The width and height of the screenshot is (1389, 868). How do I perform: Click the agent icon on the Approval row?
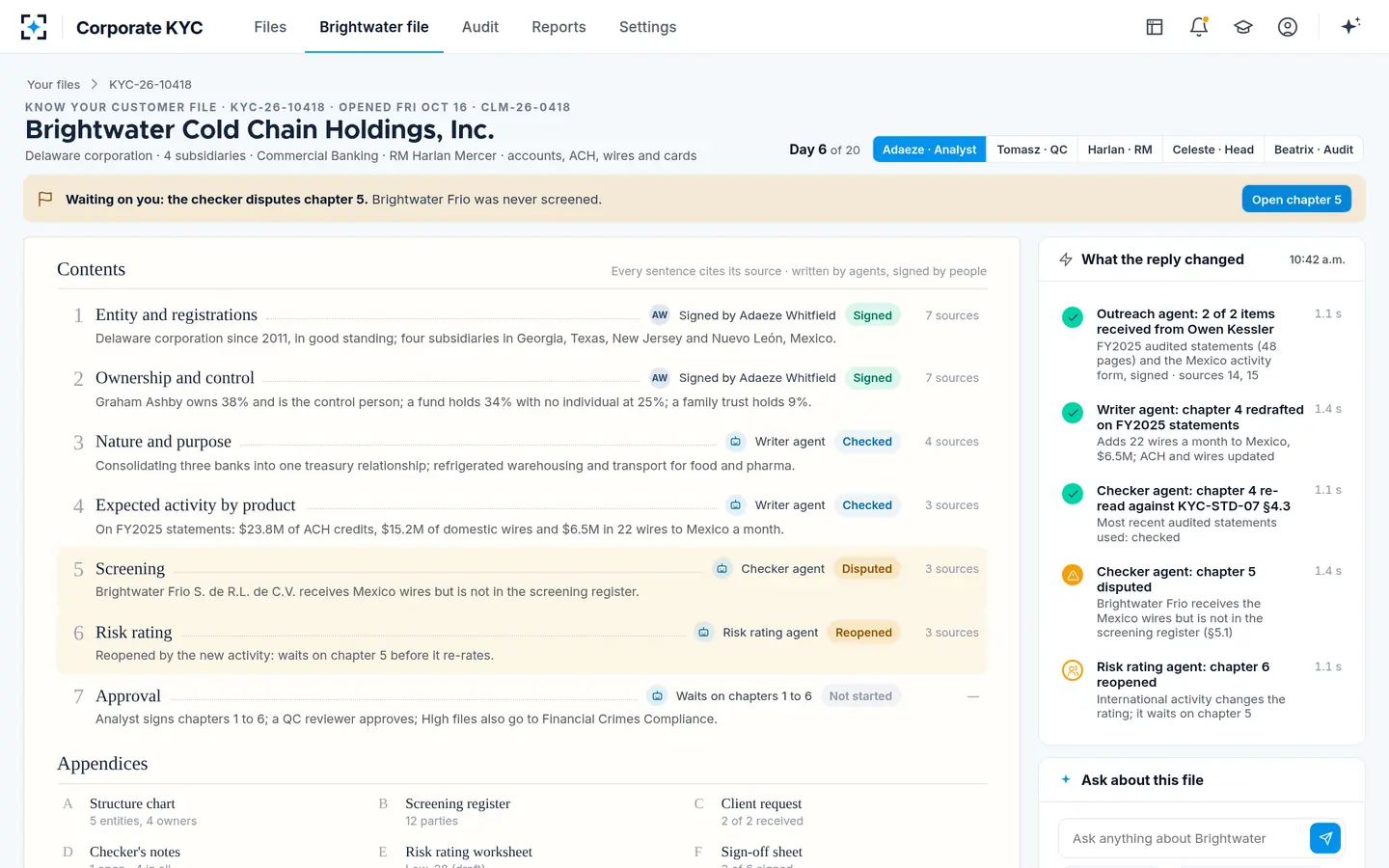tap(658, 696)
